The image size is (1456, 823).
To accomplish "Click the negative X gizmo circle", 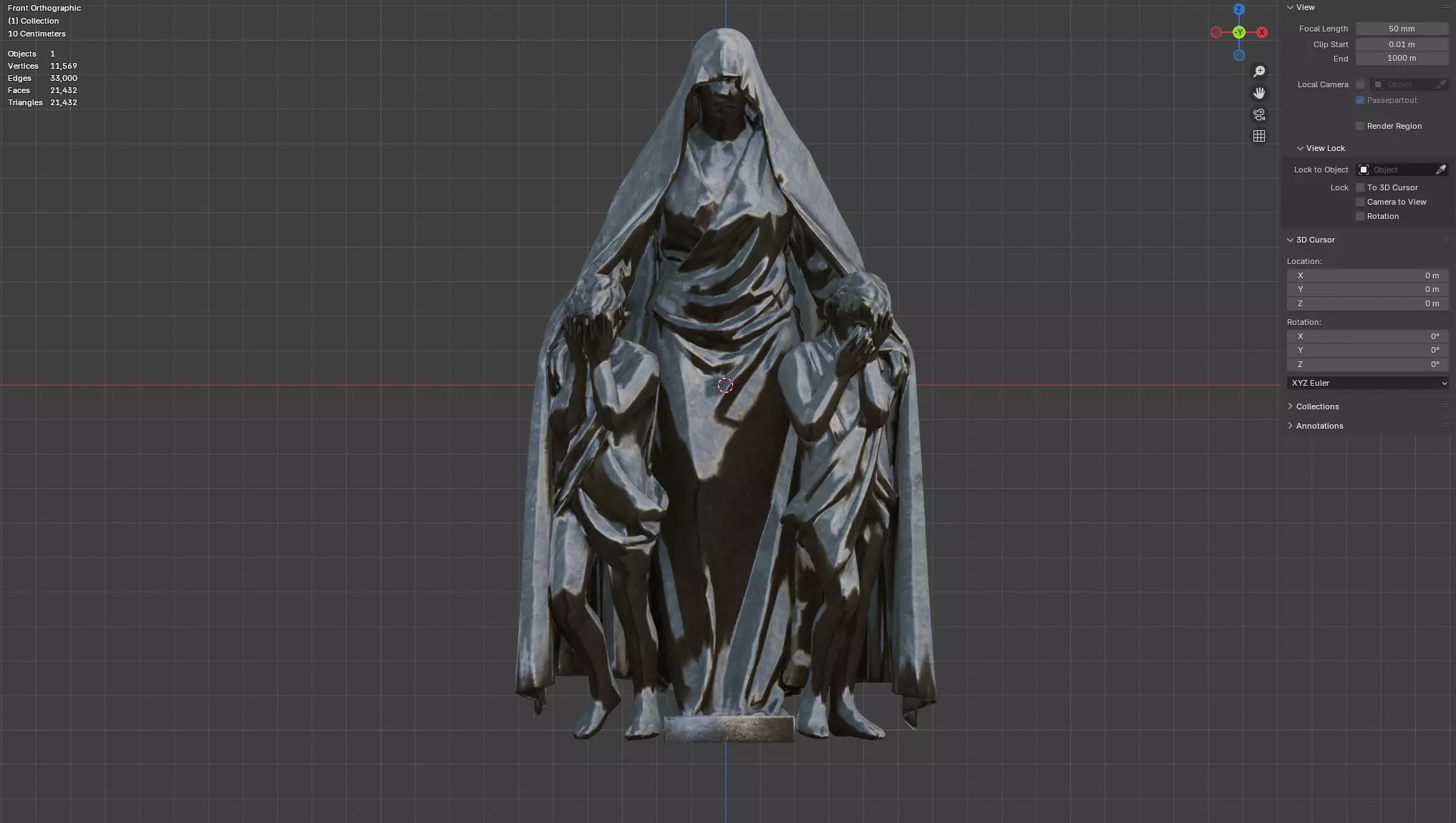I will point(1216,32).
